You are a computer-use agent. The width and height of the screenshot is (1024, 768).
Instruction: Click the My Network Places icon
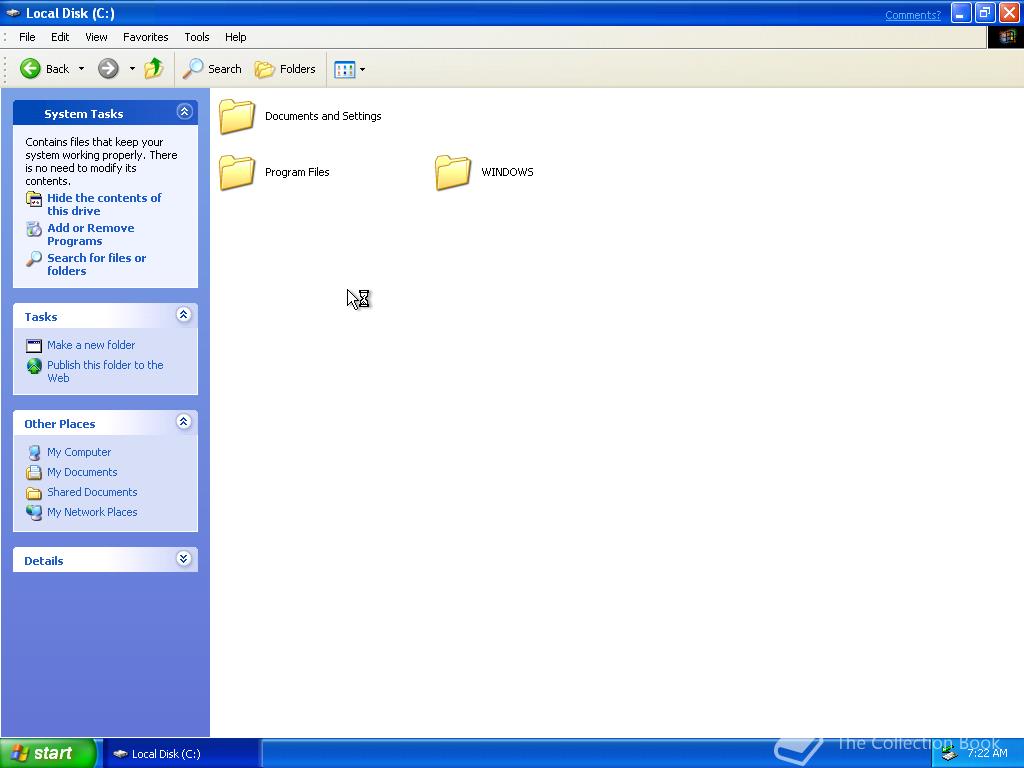pos(34,513)
